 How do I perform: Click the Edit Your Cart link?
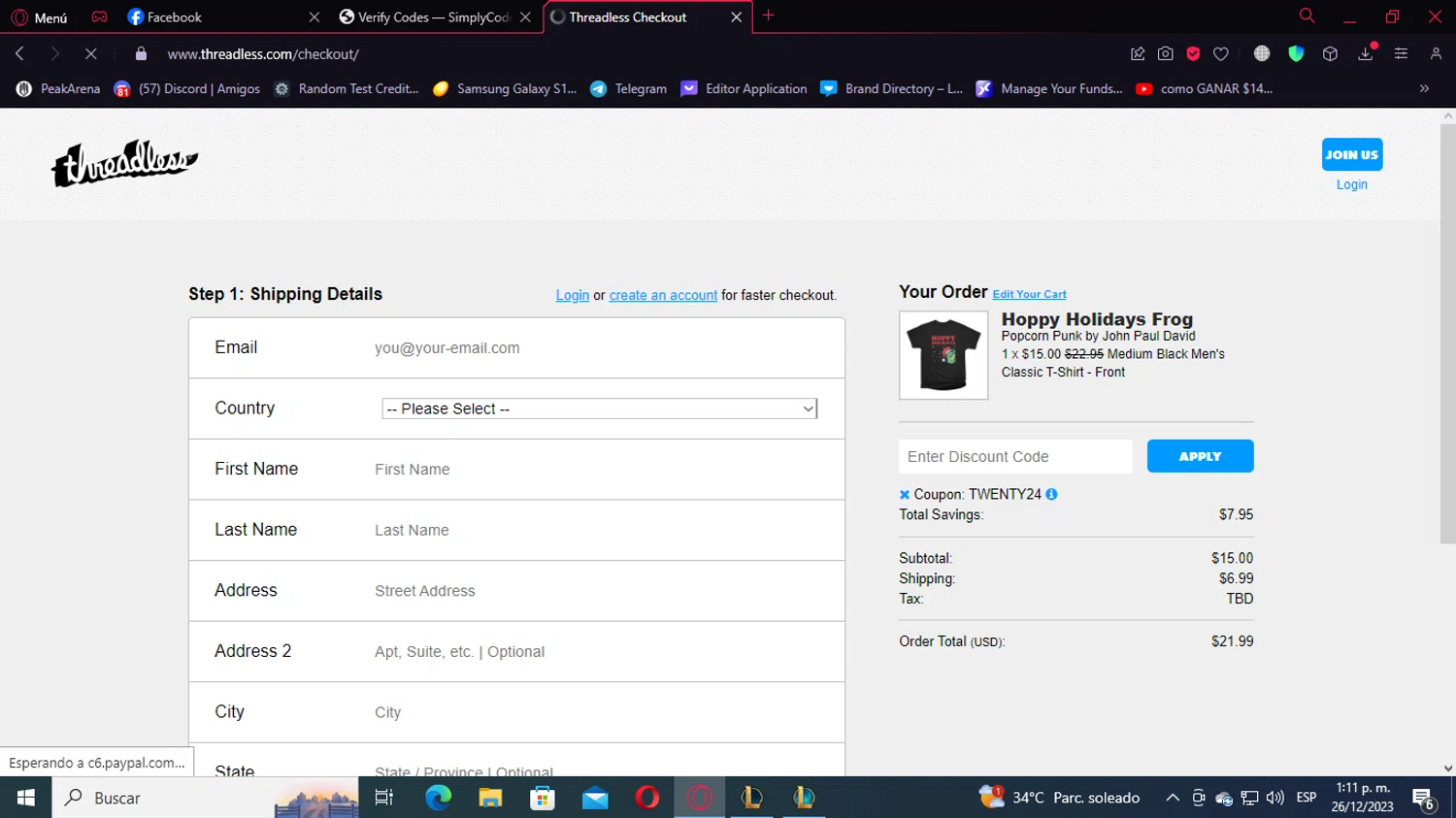[x=1029, y=294]
